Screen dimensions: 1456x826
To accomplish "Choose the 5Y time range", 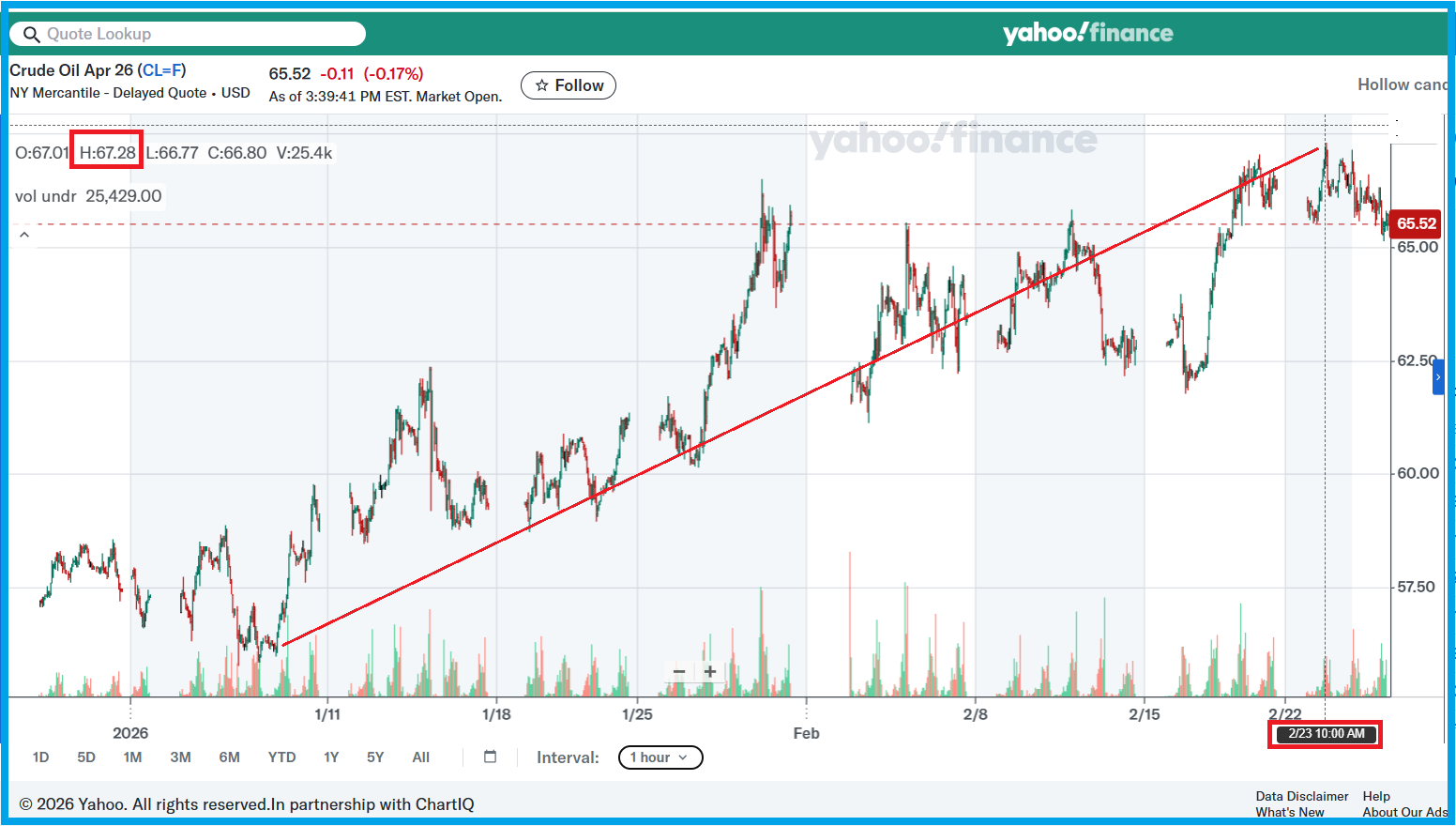I will (375, 757).
